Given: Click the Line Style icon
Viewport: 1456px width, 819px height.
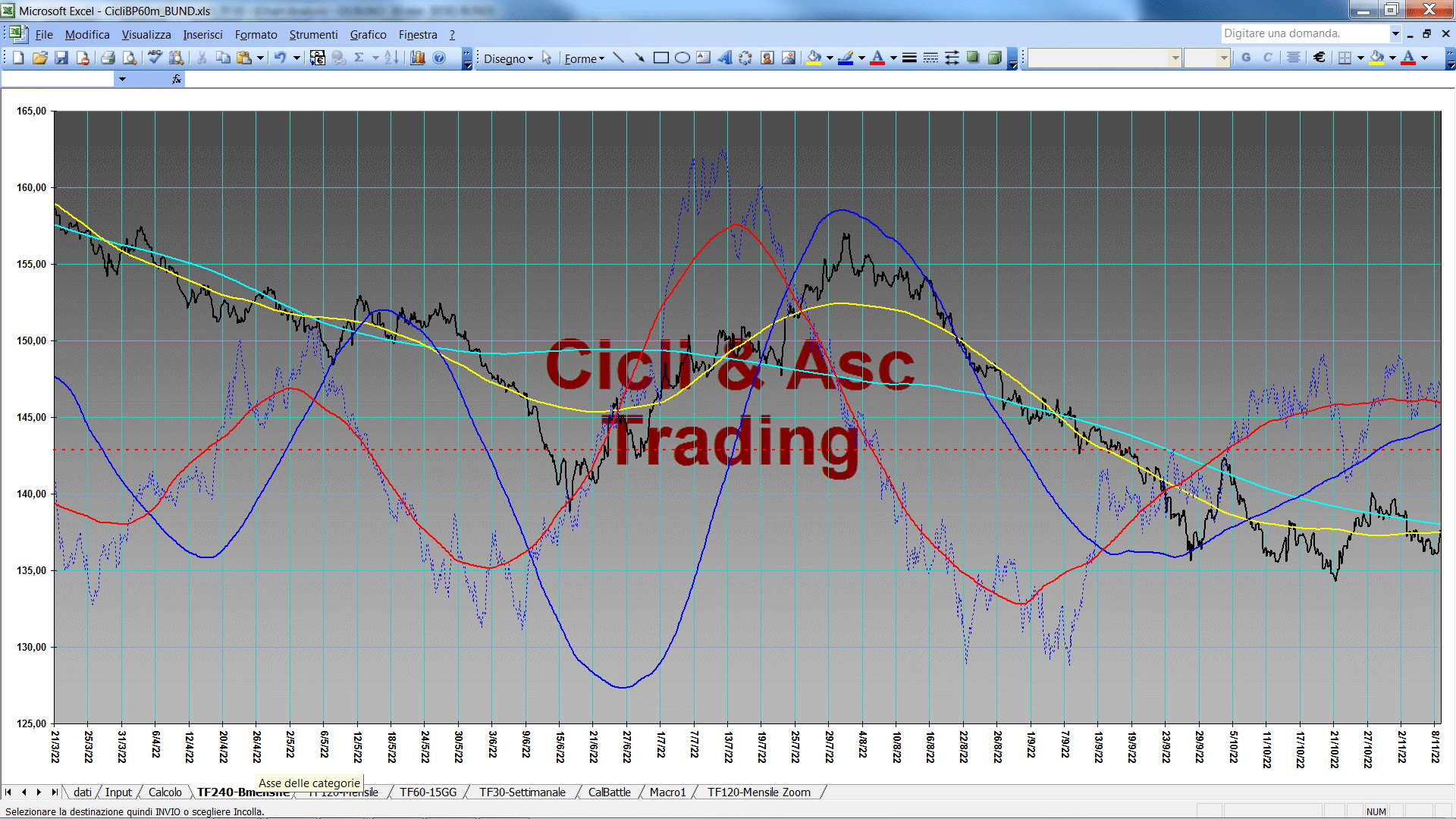Looking at the screenshot, I should pyautogui.click(x=909, y=58).
